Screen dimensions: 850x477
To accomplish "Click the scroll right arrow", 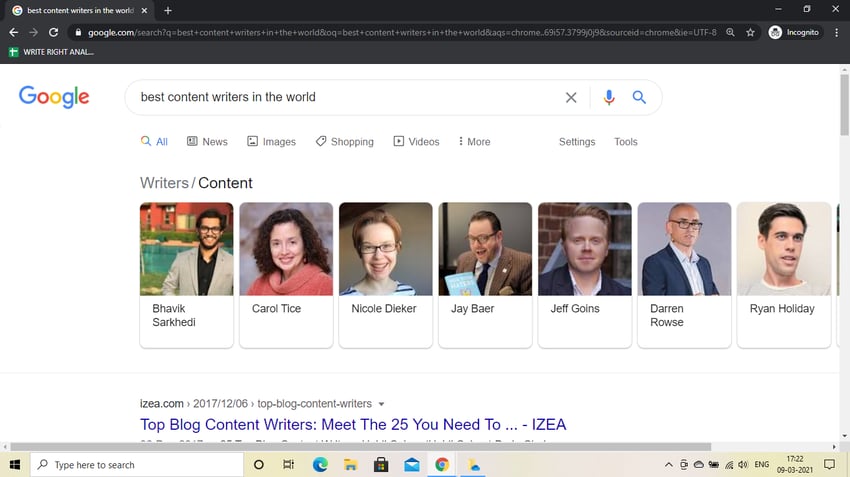I will click(834, 447).
